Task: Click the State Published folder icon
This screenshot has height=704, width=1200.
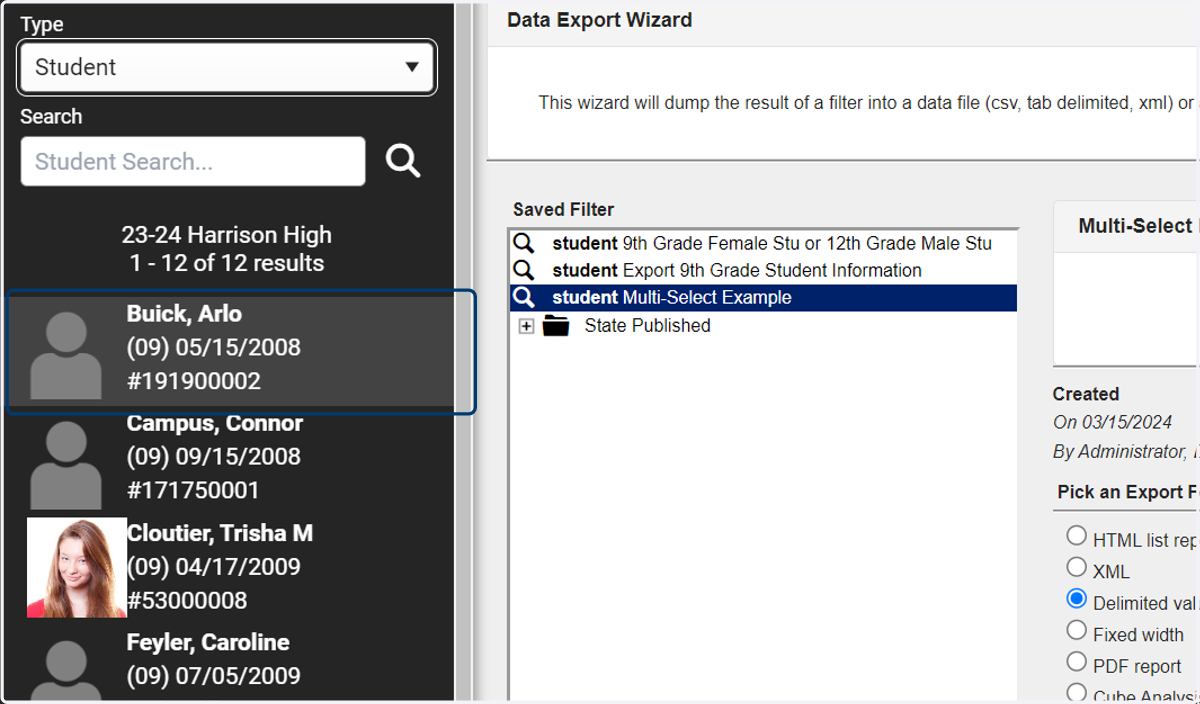Action: pyautogui.click(x=556, y=326)
